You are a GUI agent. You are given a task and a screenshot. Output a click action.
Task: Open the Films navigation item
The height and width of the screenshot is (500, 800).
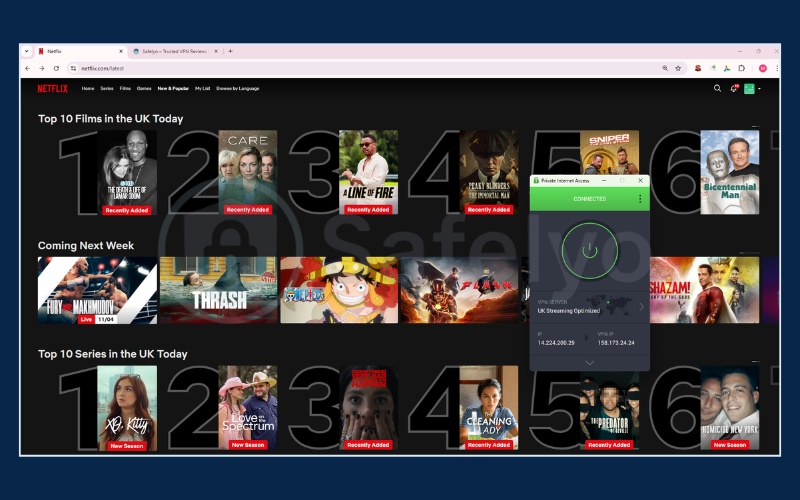[x=125, y=89]
